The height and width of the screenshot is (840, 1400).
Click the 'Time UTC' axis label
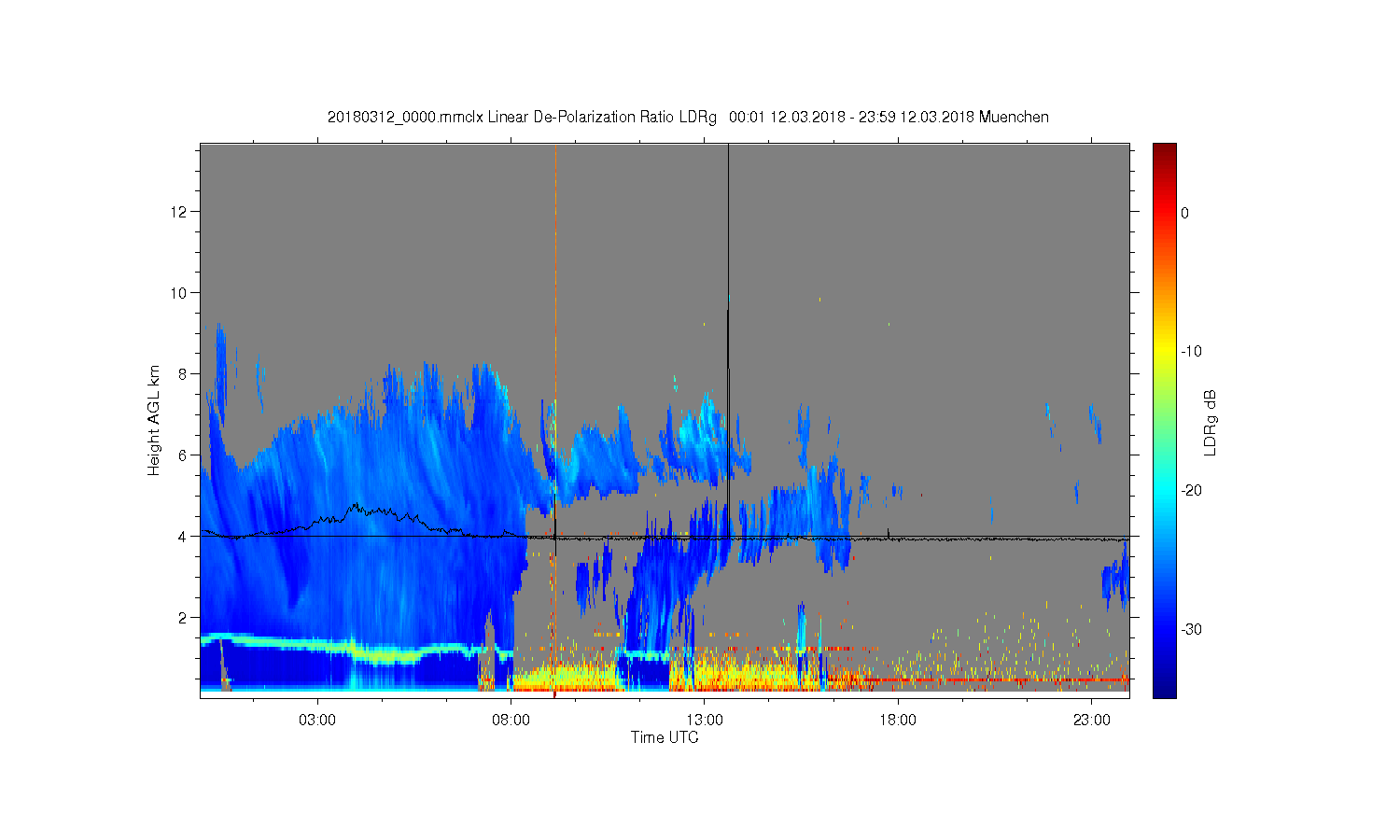click(x=665, y=737)
